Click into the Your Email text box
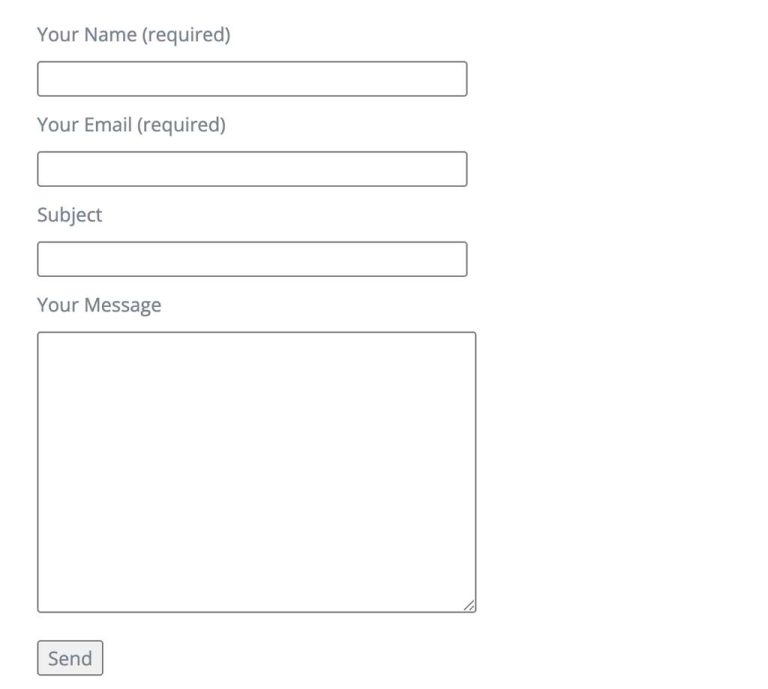Screen dimensions: 768x689 point(252,169)
